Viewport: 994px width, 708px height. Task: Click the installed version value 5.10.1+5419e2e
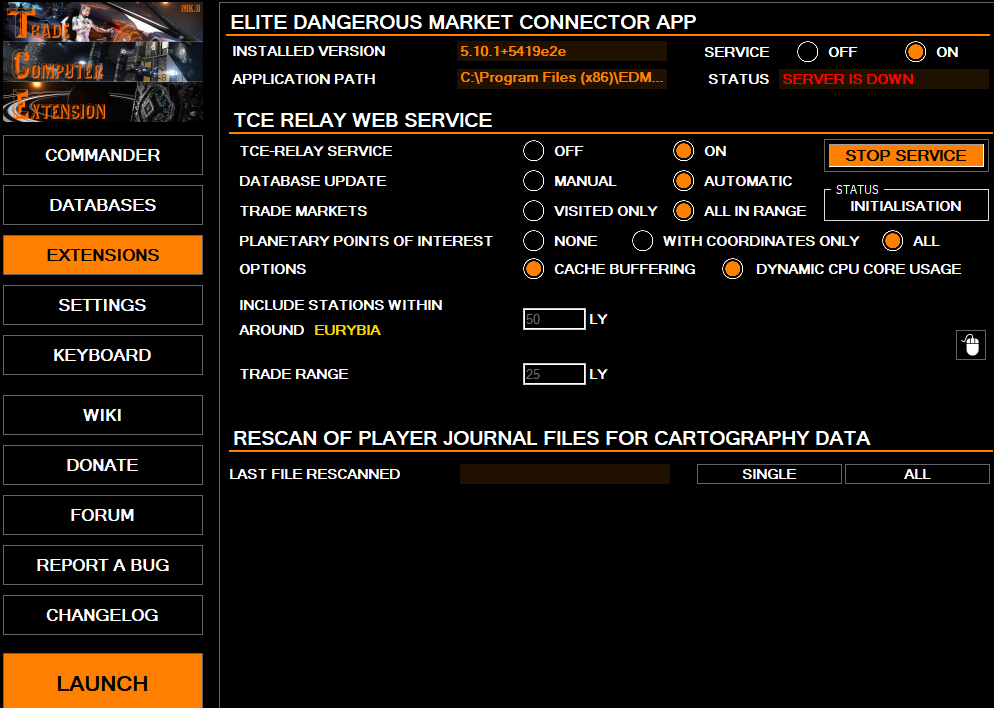tap(562, 51)
